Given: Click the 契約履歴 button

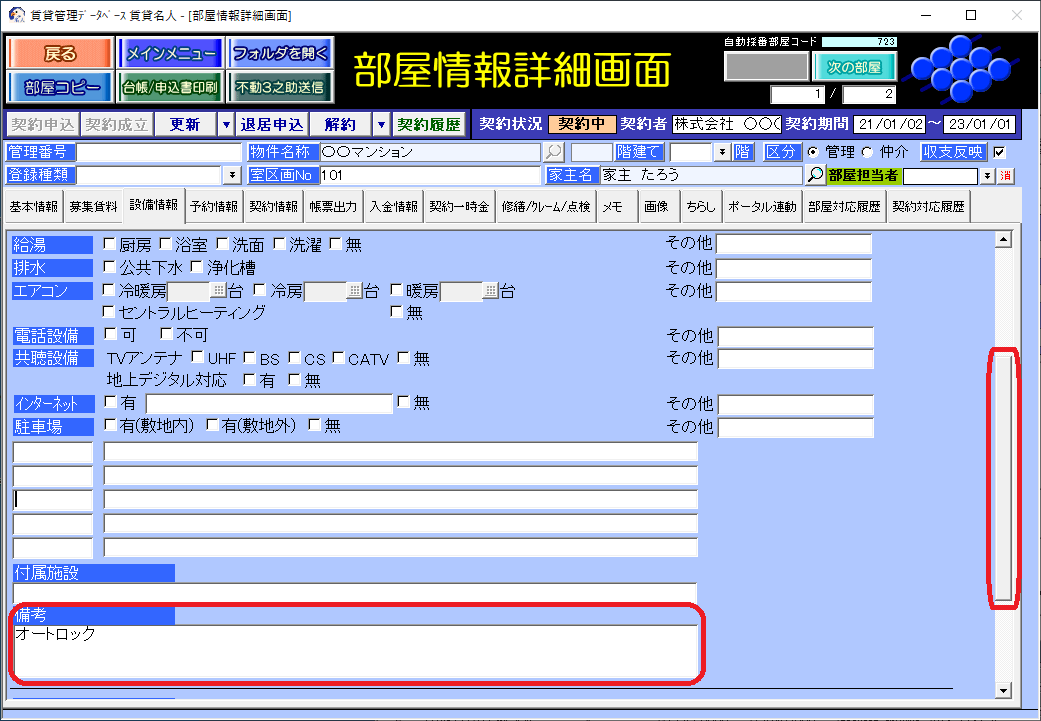Looking at the screenshot, I should [429, 125].
